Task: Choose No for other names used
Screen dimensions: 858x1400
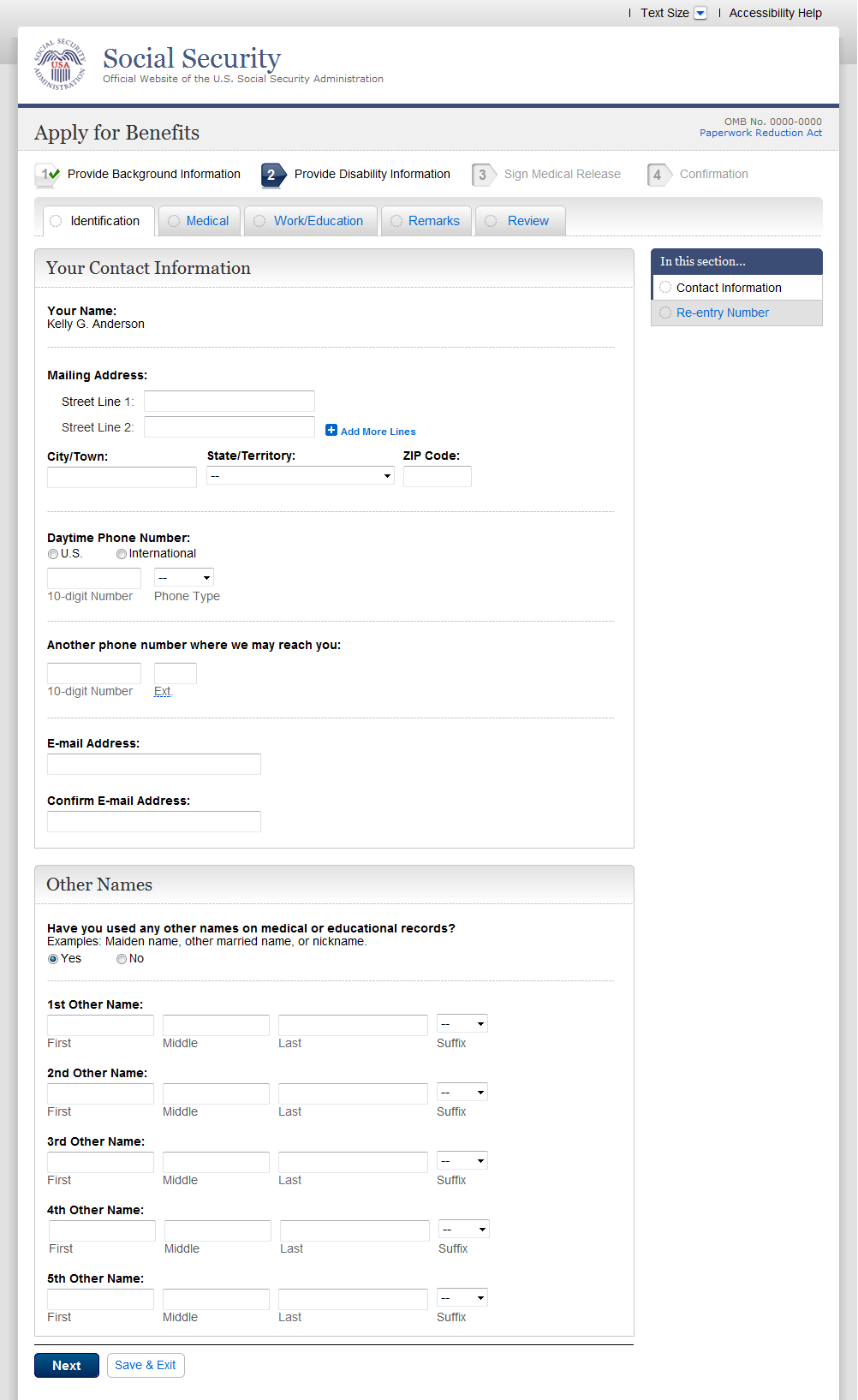Action: tap(122, 959)
